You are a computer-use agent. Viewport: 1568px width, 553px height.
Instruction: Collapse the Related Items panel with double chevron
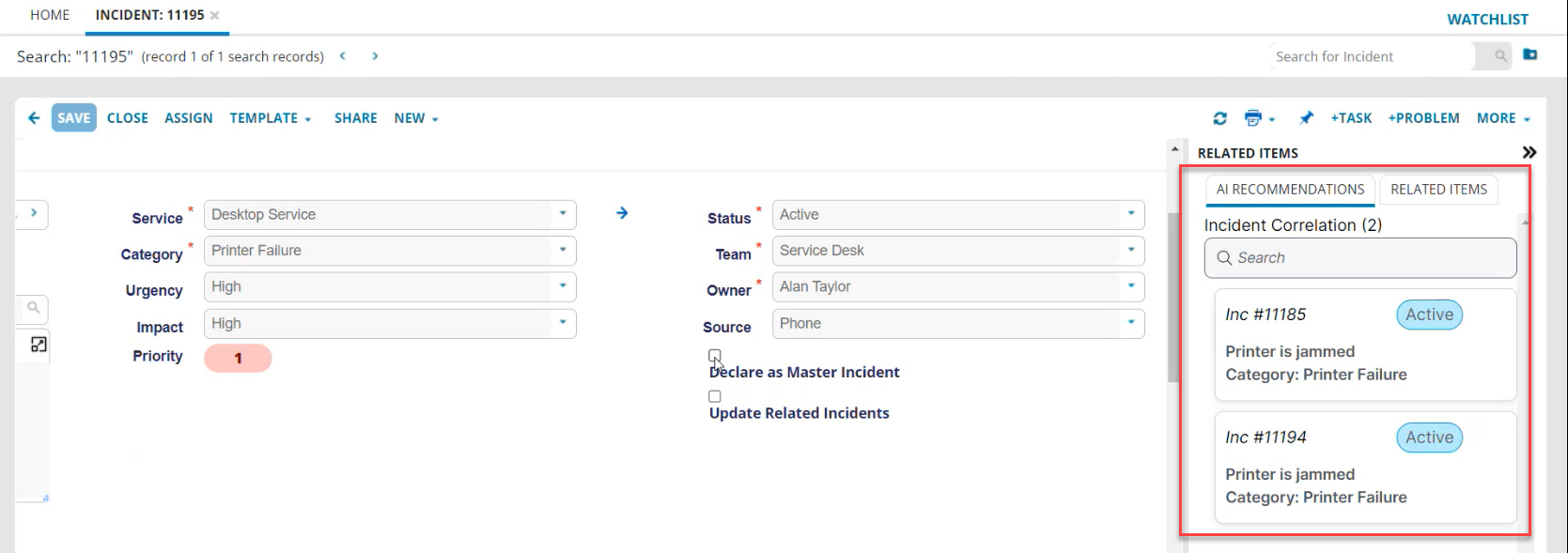tap(1529, 152)
